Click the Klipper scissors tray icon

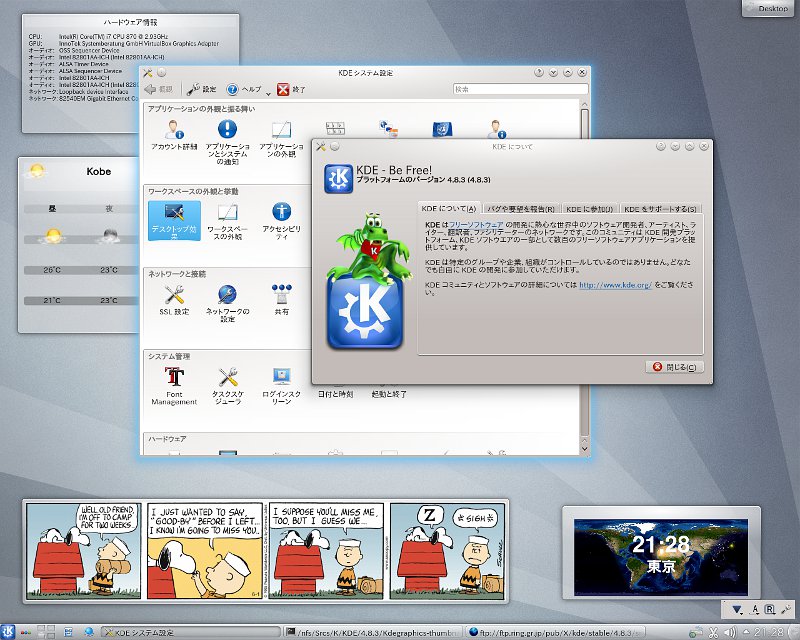pos(714,632)
